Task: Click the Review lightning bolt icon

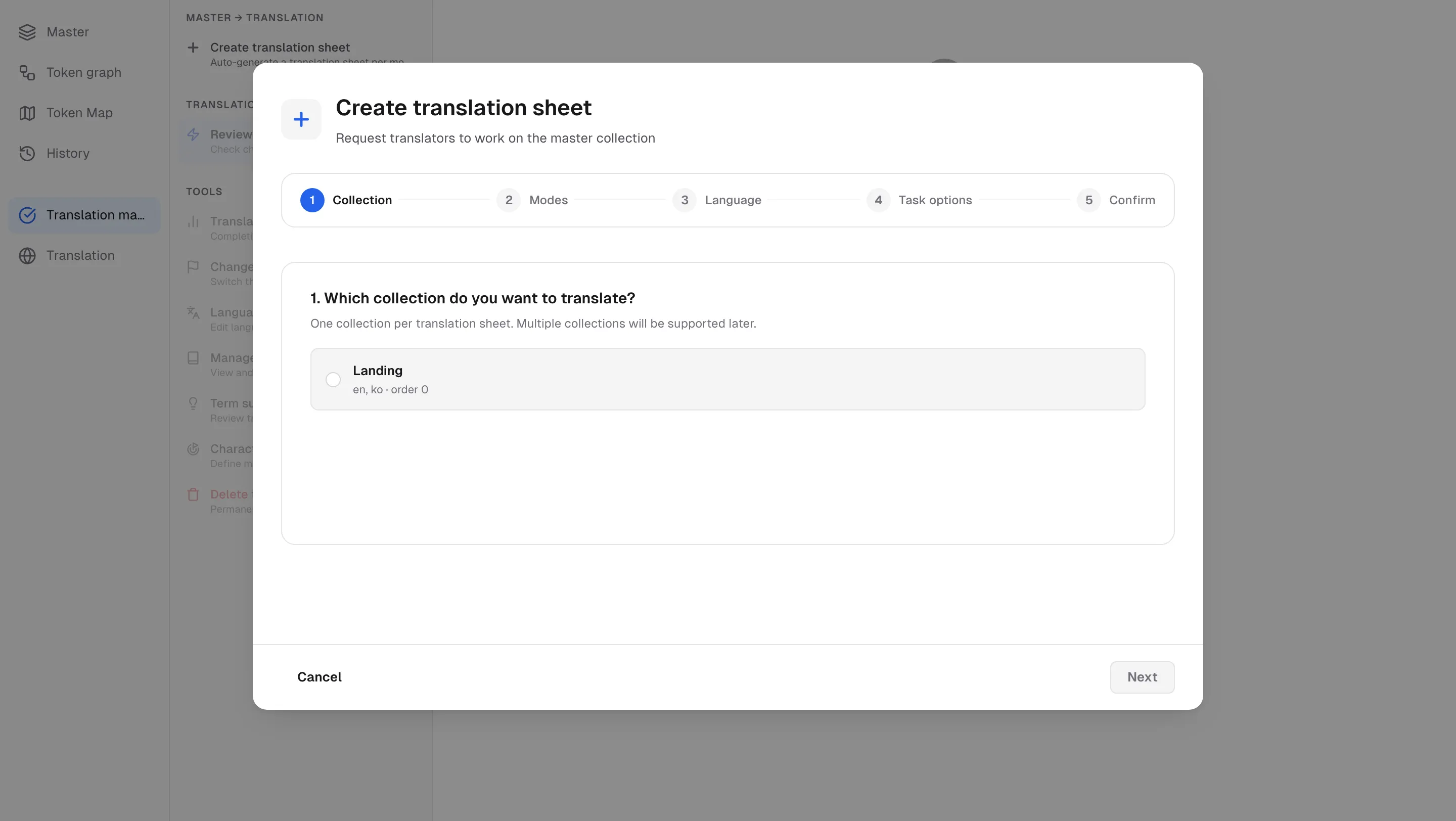Action: point(193,134)
